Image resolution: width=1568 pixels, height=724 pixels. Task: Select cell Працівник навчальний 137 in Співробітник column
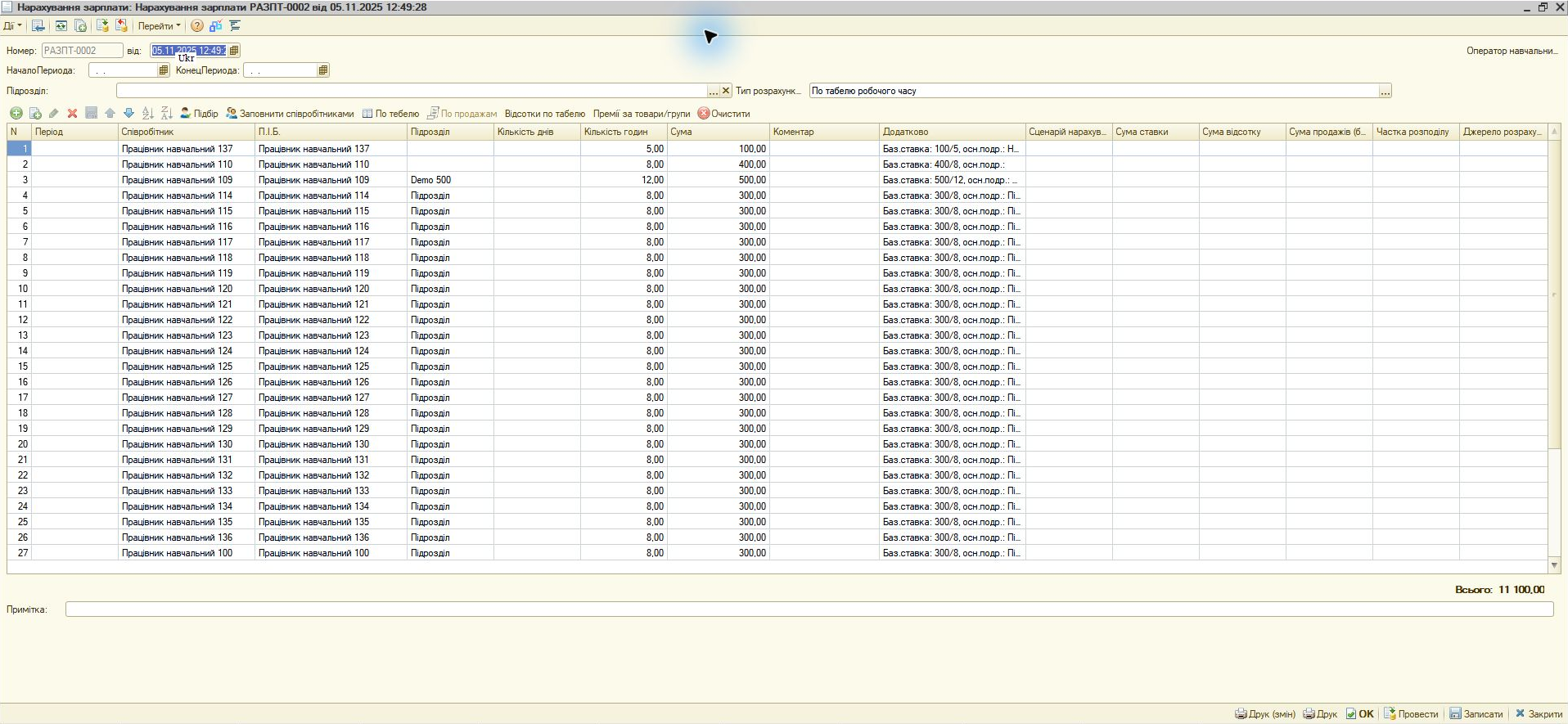[187, 149]
